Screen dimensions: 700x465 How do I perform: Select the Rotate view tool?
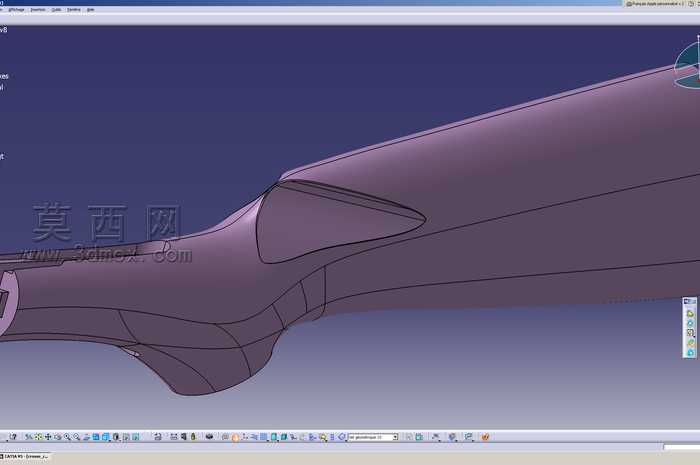coord(58,437)
